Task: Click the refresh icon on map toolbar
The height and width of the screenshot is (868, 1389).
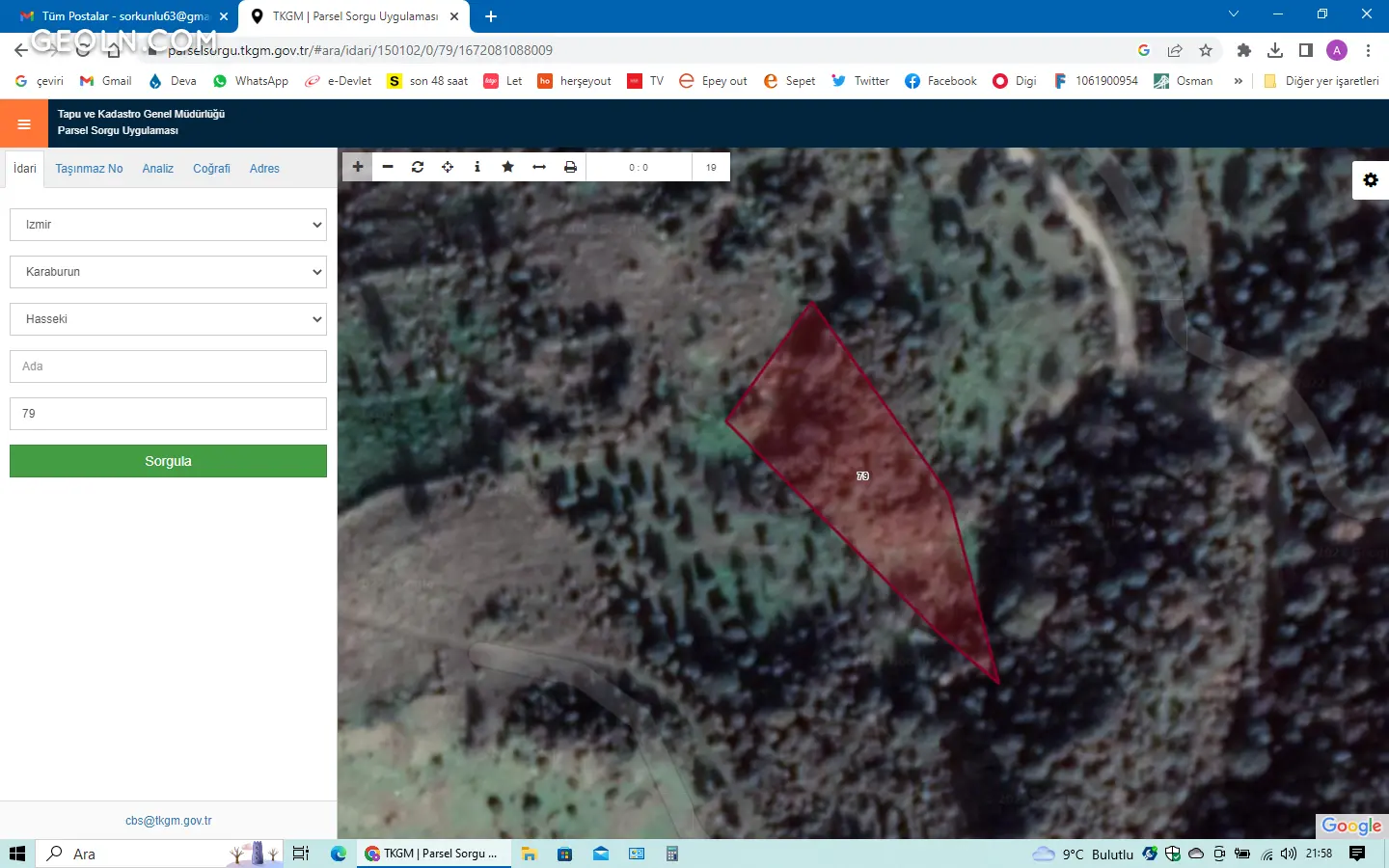Action: 418,167
